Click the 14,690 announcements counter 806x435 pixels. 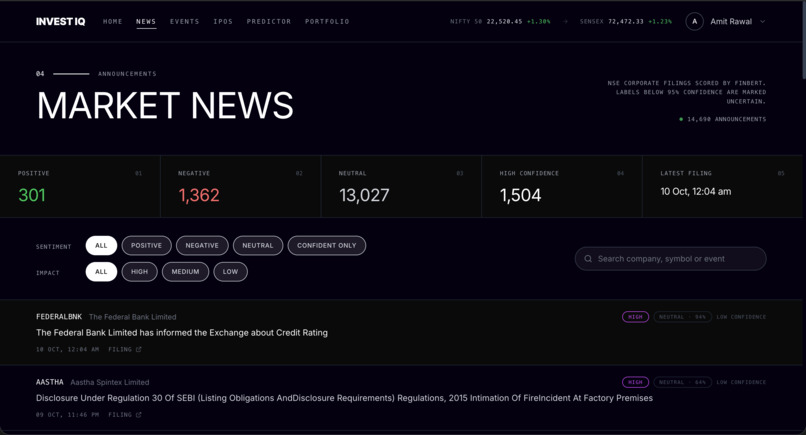(x=723, y=119)
